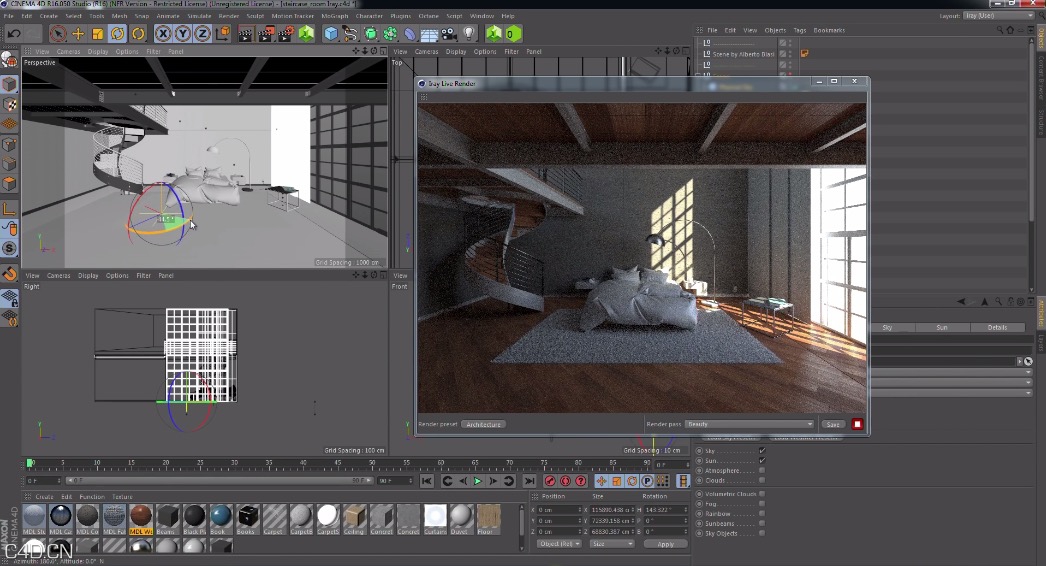Open the MoGraph menu
This screenshot has height=566, width=1046.
pos(335,16)
